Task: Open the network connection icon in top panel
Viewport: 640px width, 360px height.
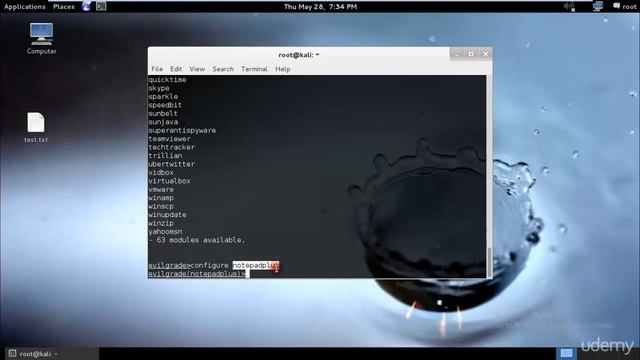Action: [598, 6]
